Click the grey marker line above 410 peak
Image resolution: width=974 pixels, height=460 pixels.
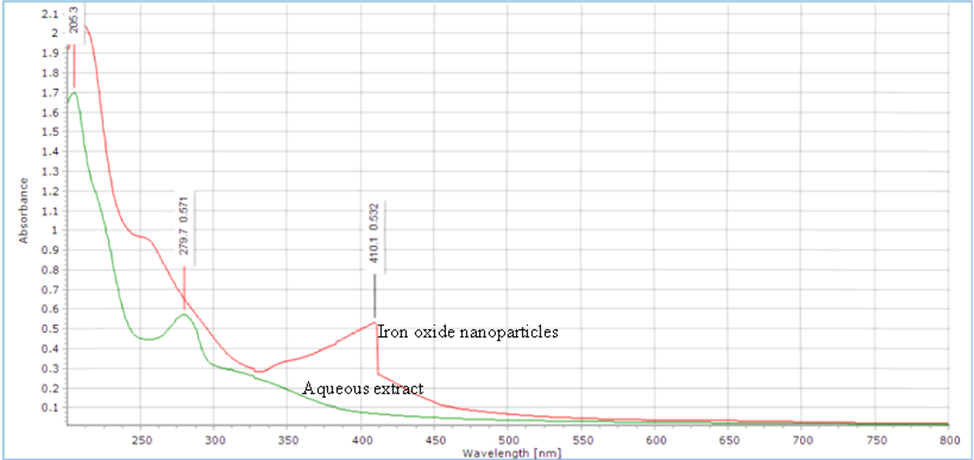(x=376, y=296)
